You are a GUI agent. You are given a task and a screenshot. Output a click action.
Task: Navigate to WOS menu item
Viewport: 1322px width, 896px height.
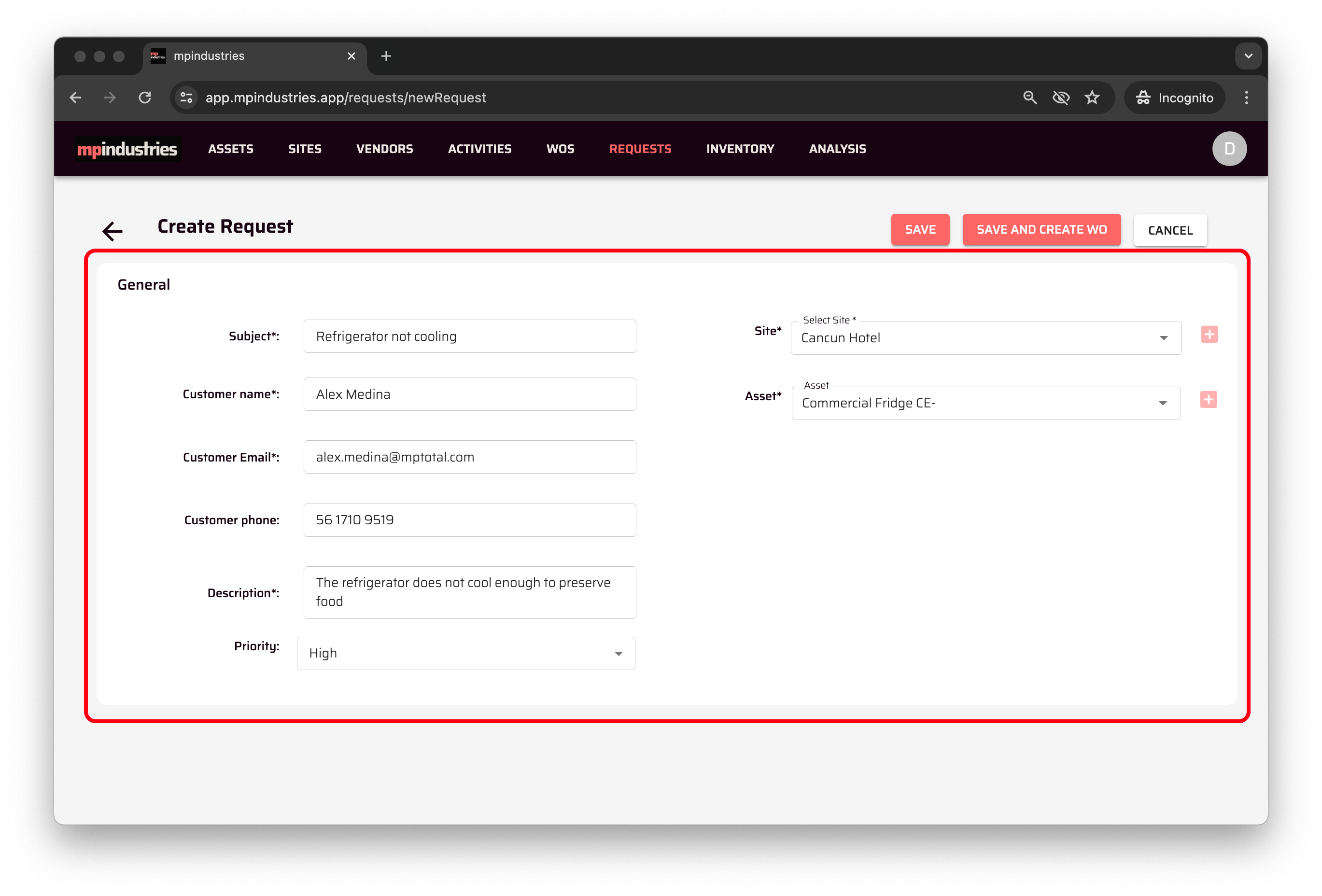pyautogui.click(x=560, y=149)
